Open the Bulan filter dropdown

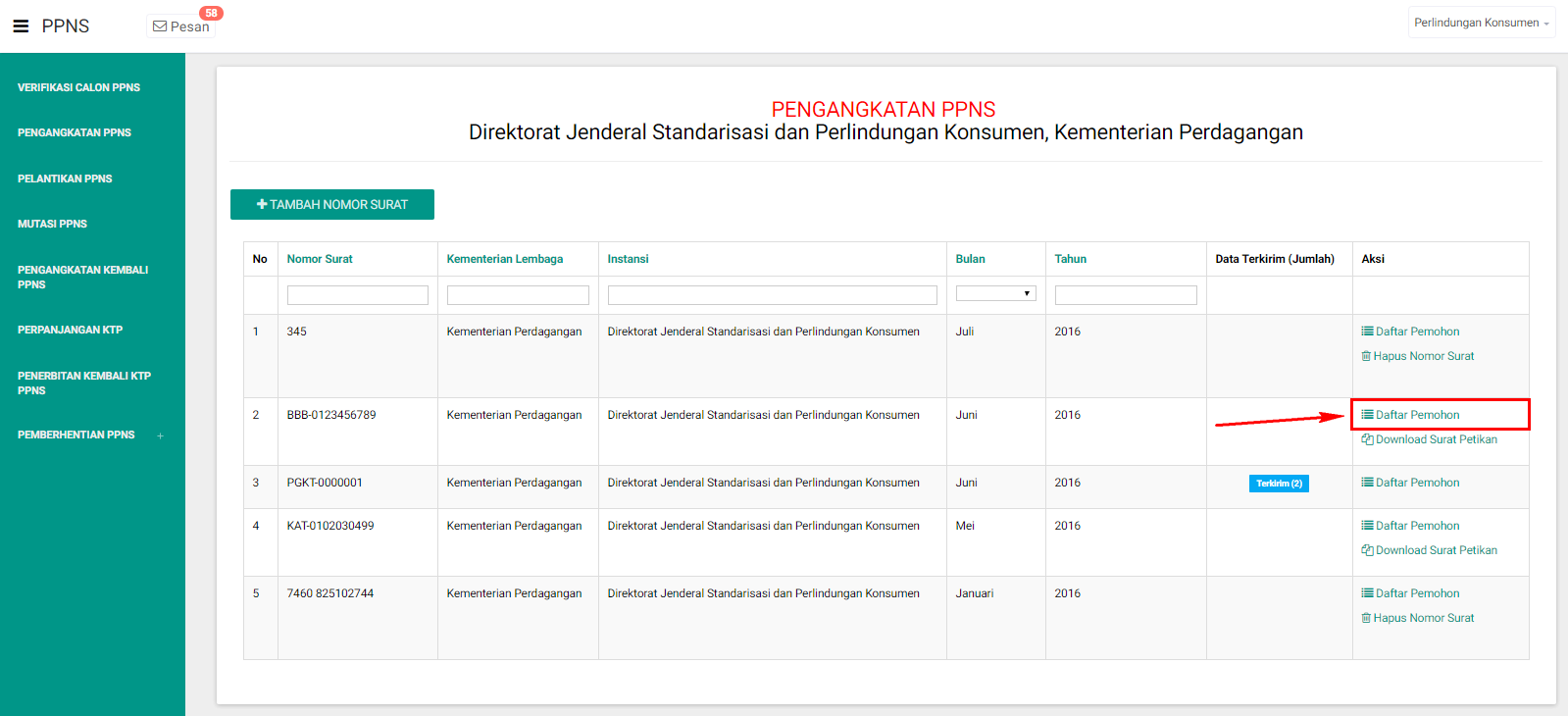[995, 293]
